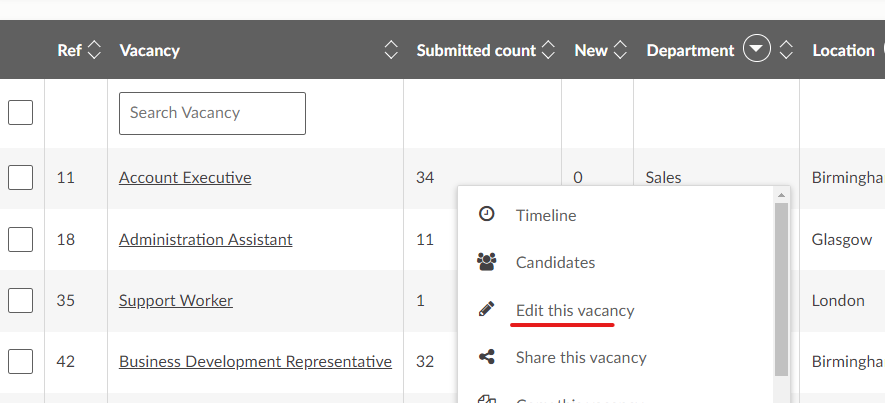Image resolution: width=885 pixels, height=403 pixels.
Task: Click the context menu scrollbar
Action: (781, 290)
